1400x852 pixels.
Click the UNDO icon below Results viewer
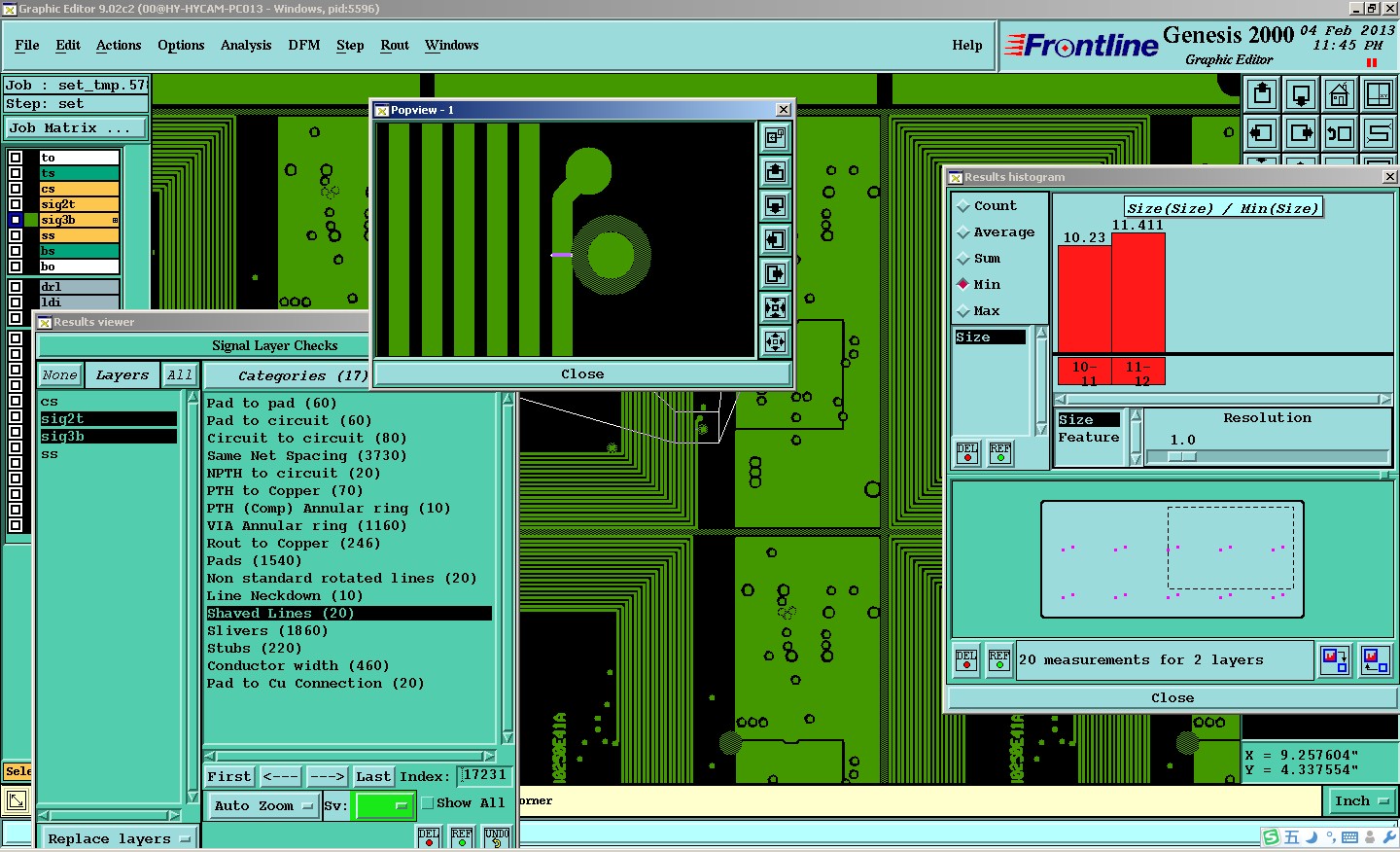coord(497,837)
